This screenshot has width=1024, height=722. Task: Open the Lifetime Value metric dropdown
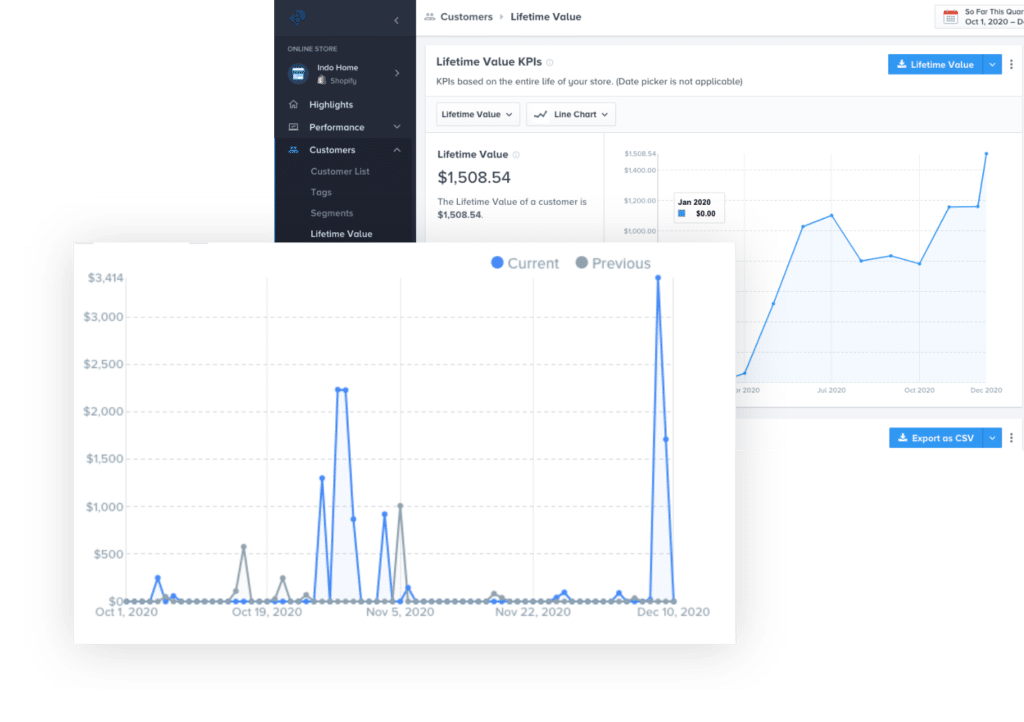477,114
